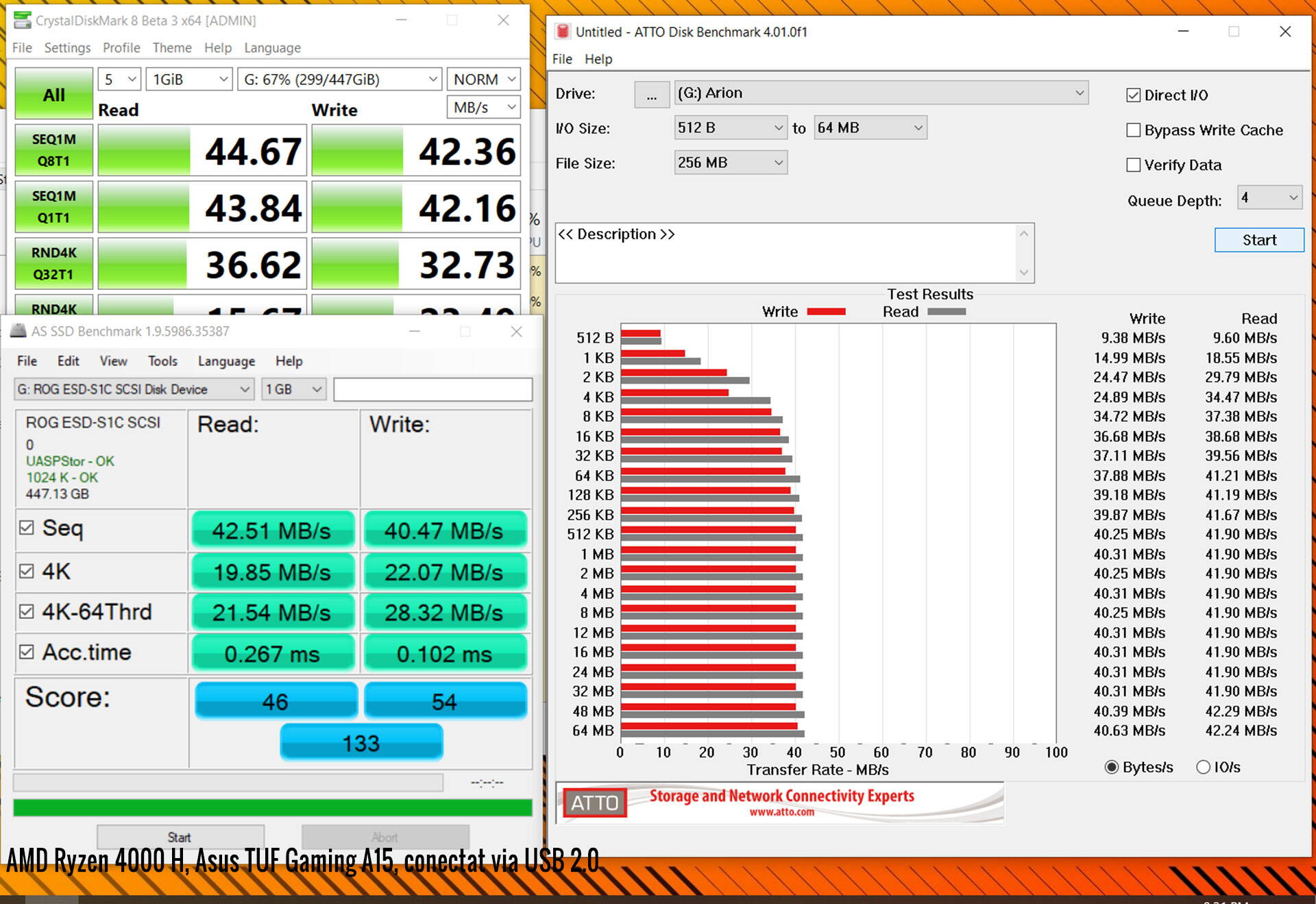Screen dimensions: 1316x904
Task: Open the Queue Depth dropdown
Action: 1269,198
